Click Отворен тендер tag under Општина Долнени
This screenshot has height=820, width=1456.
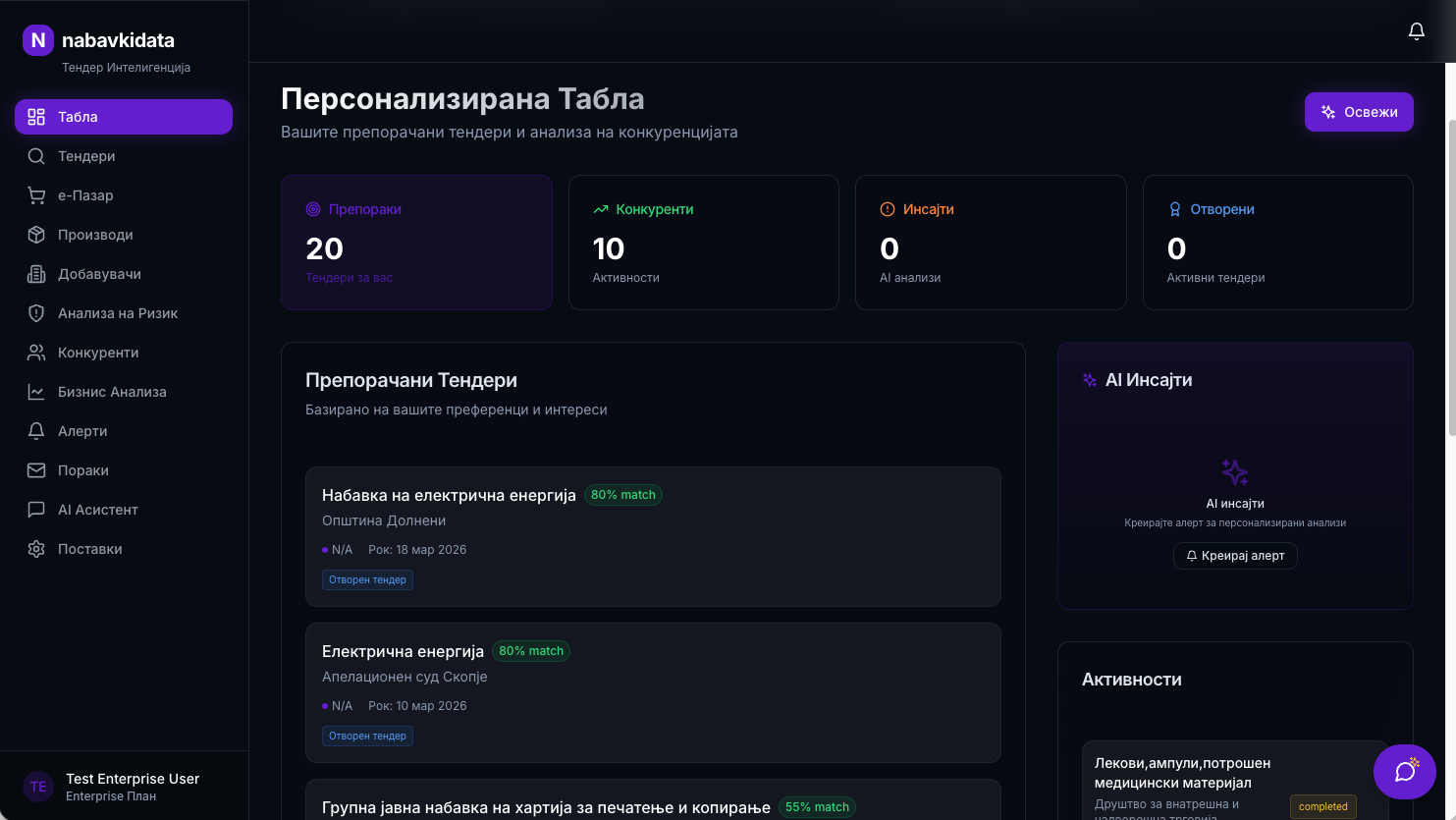pyautogui.click(x=368, y=579)
